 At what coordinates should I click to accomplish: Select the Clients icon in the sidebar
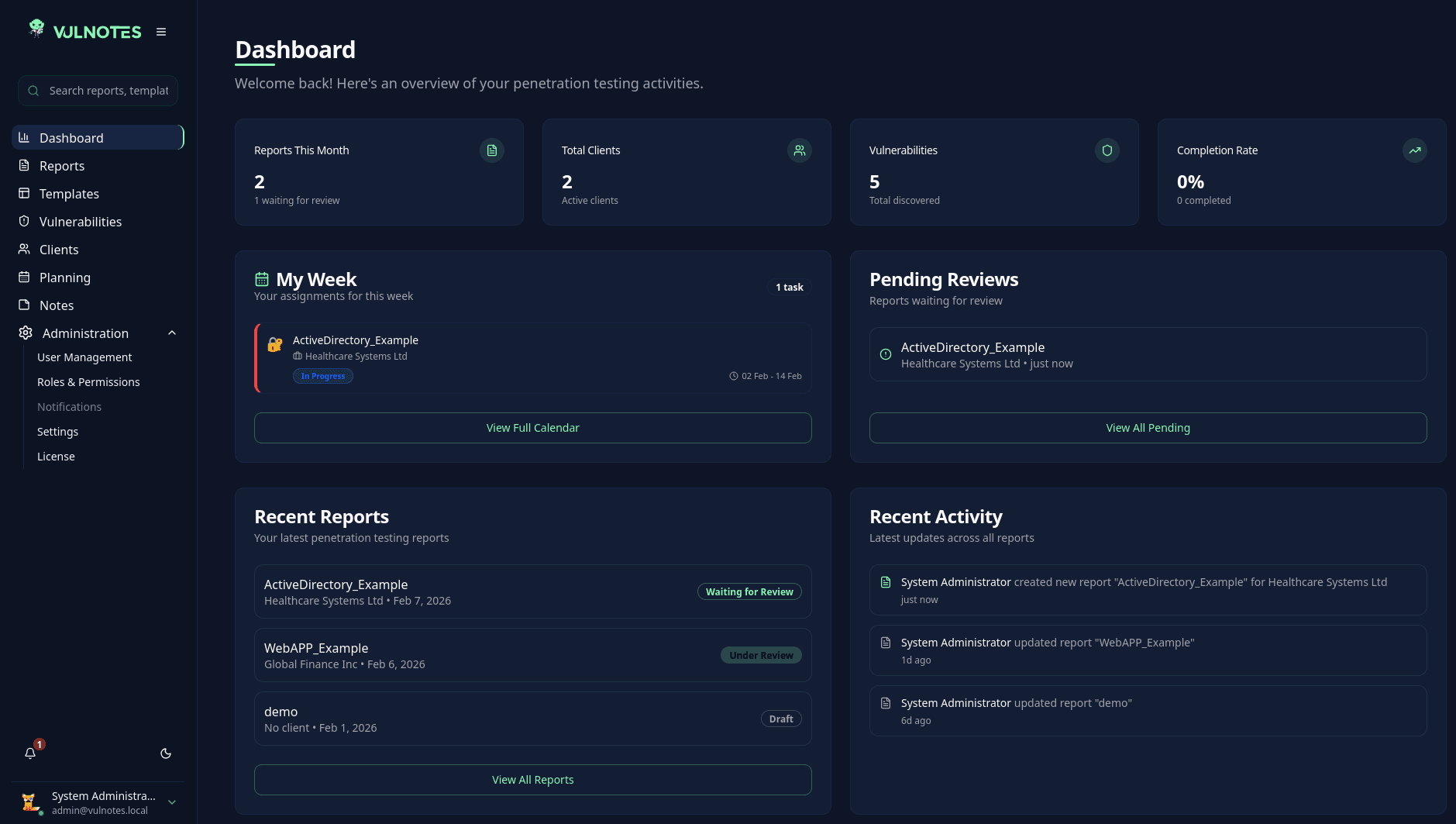click(x=24, y=249)
